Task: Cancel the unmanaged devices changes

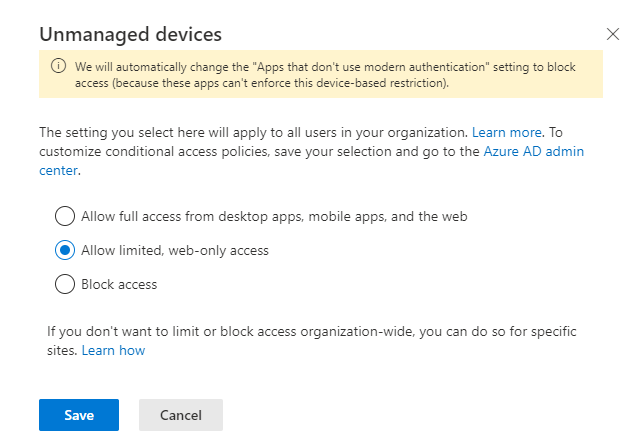Action: (x=181, y=415)
